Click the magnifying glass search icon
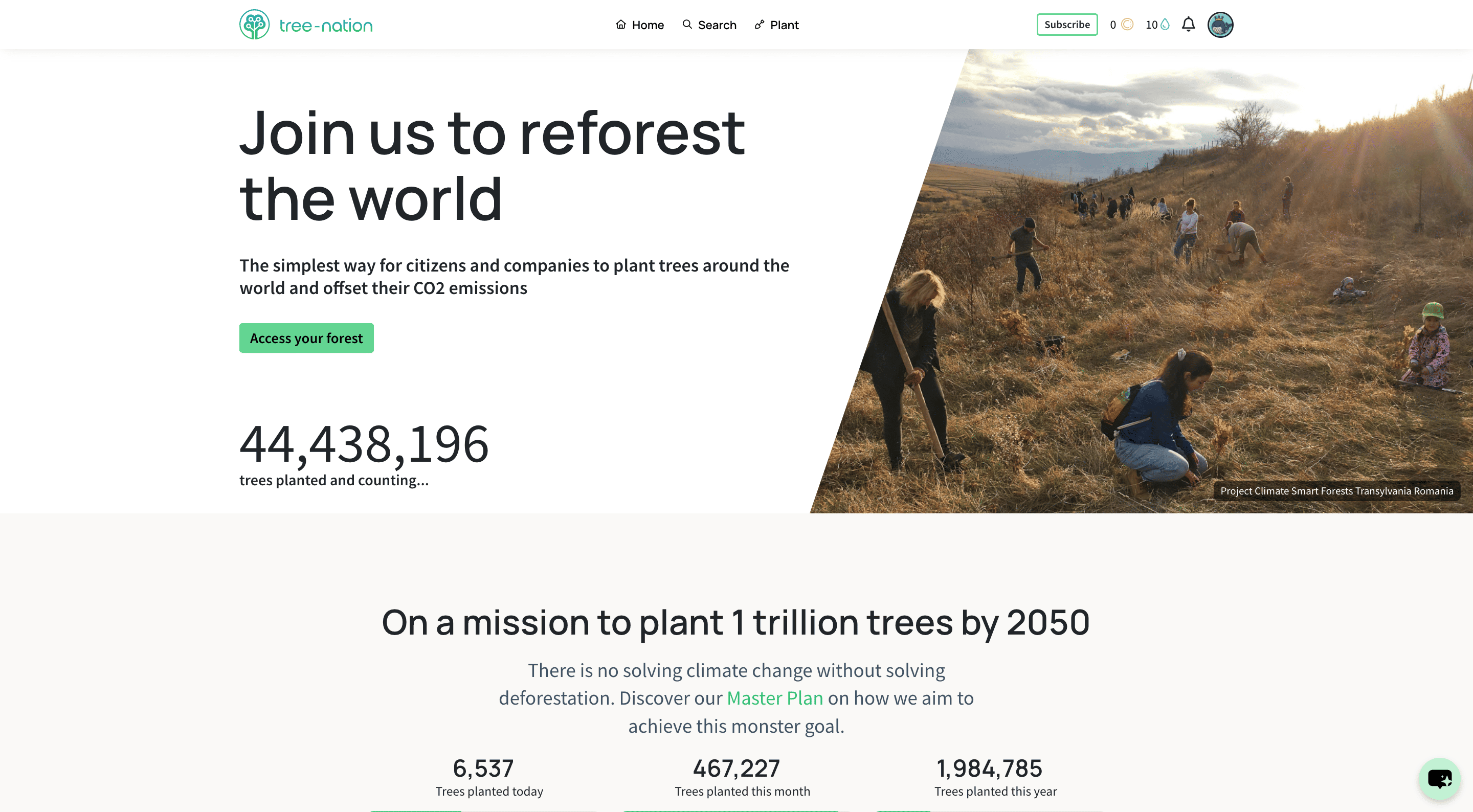Viewport: 1473px width, 812px height. tap(687, 25)
